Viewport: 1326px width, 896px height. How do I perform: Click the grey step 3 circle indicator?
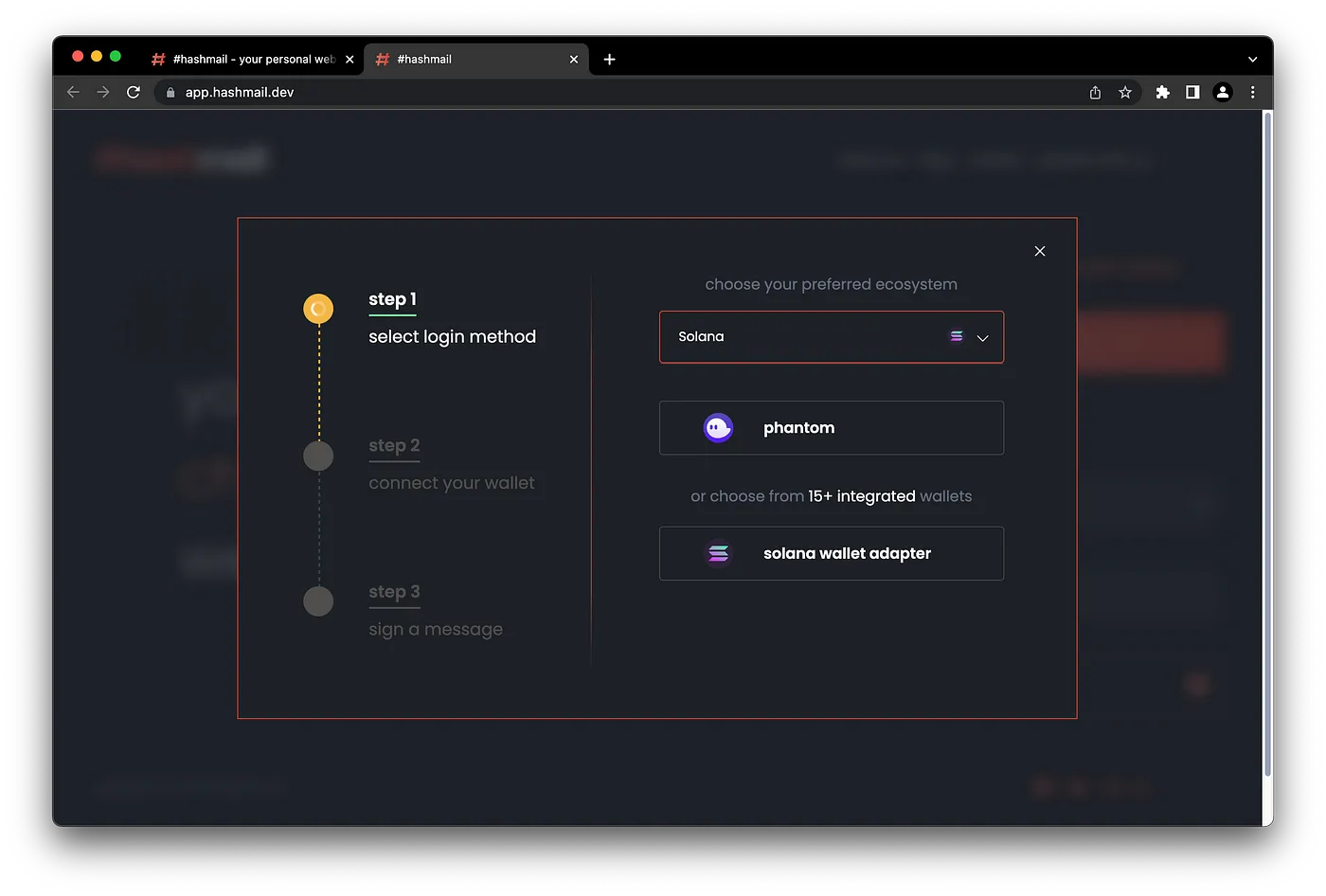tap(318, 601)
